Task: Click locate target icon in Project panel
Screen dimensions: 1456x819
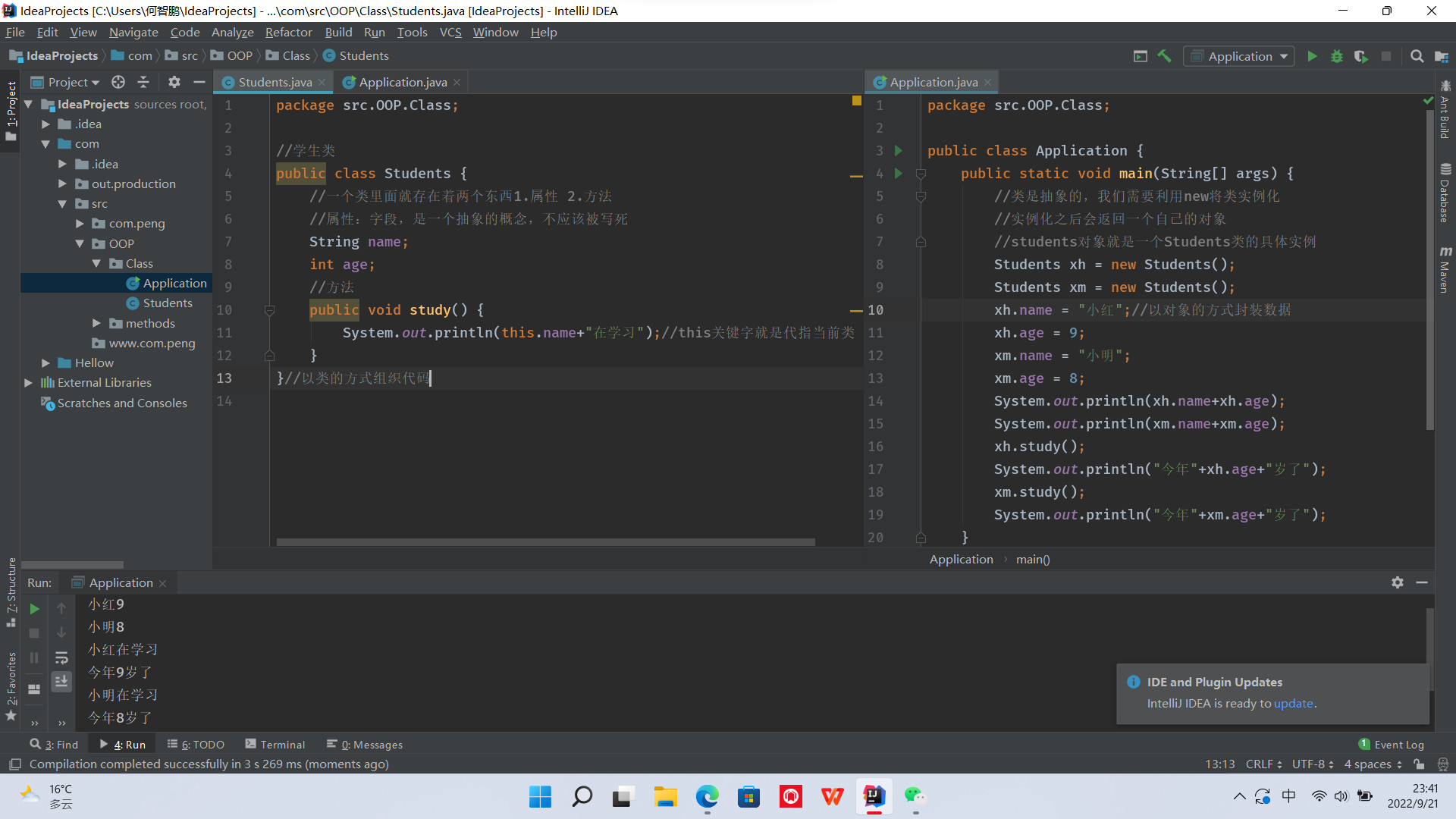Action: [118, 82]
